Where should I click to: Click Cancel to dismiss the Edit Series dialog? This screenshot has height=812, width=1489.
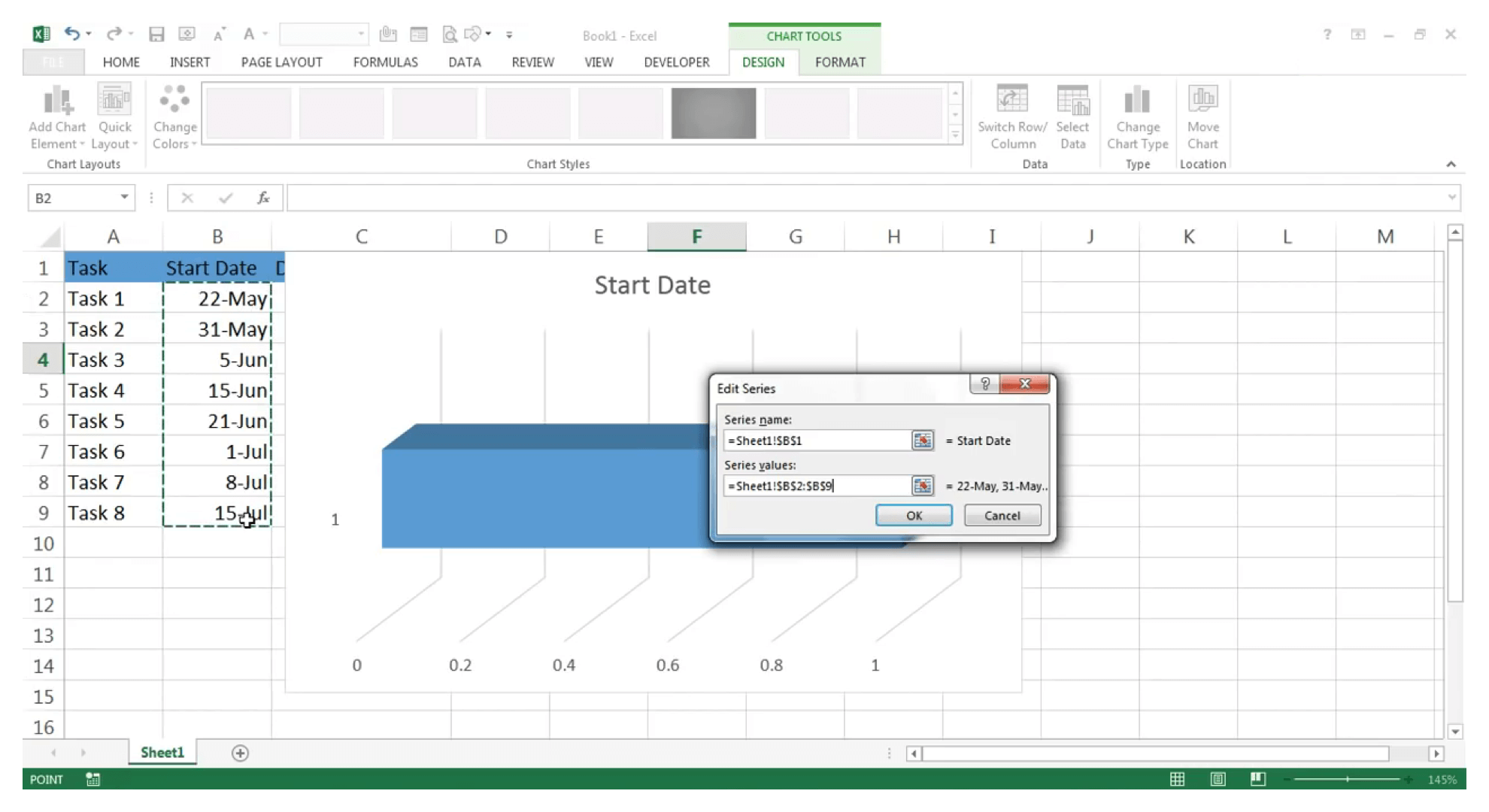pos(1001,514)
